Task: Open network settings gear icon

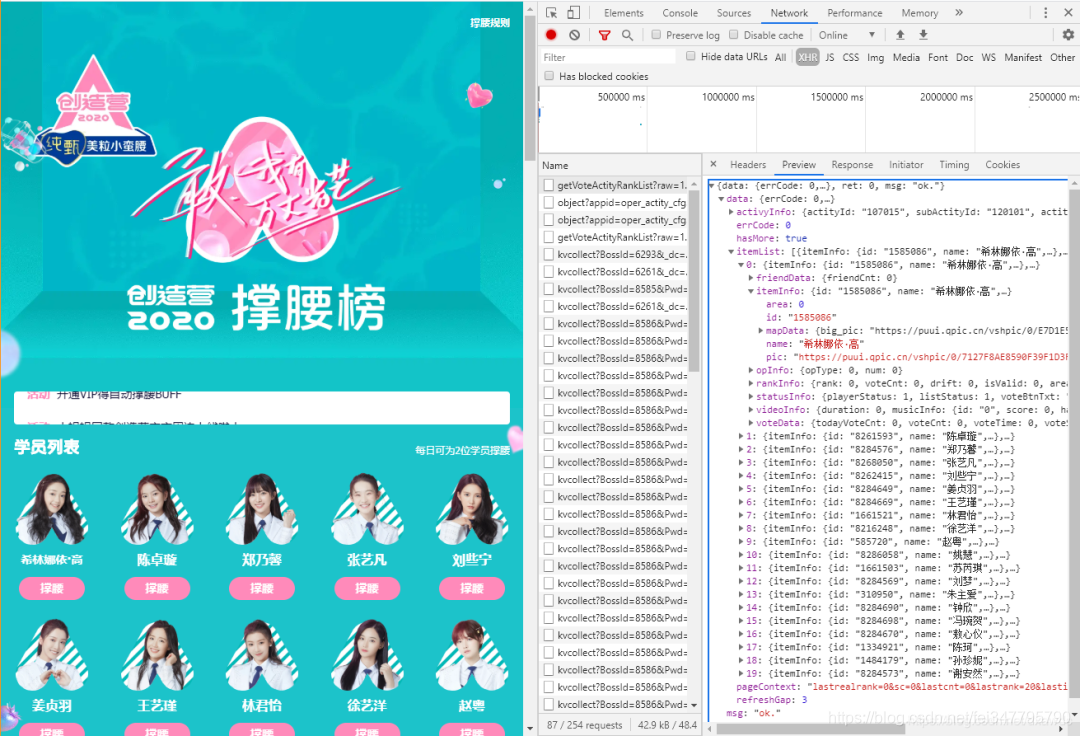Action: click(x=1068, y=35)
